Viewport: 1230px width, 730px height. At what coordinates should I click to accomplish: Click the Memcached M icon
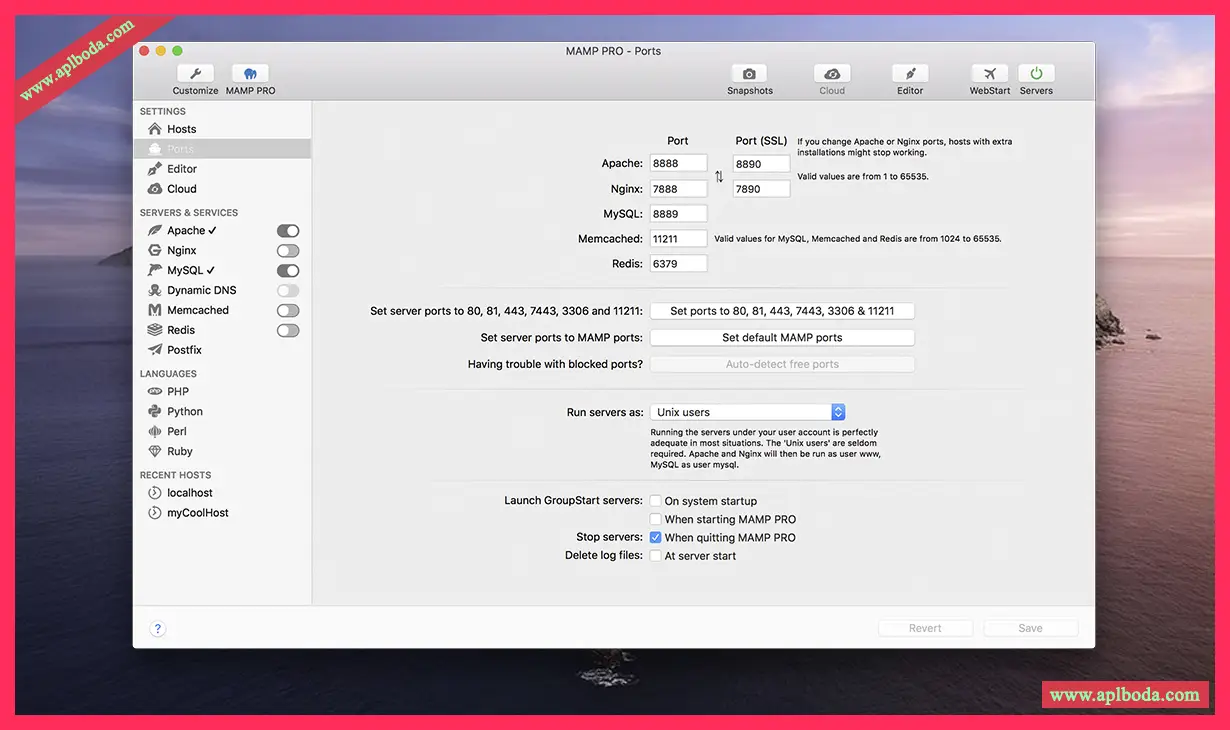coord(155,311)
